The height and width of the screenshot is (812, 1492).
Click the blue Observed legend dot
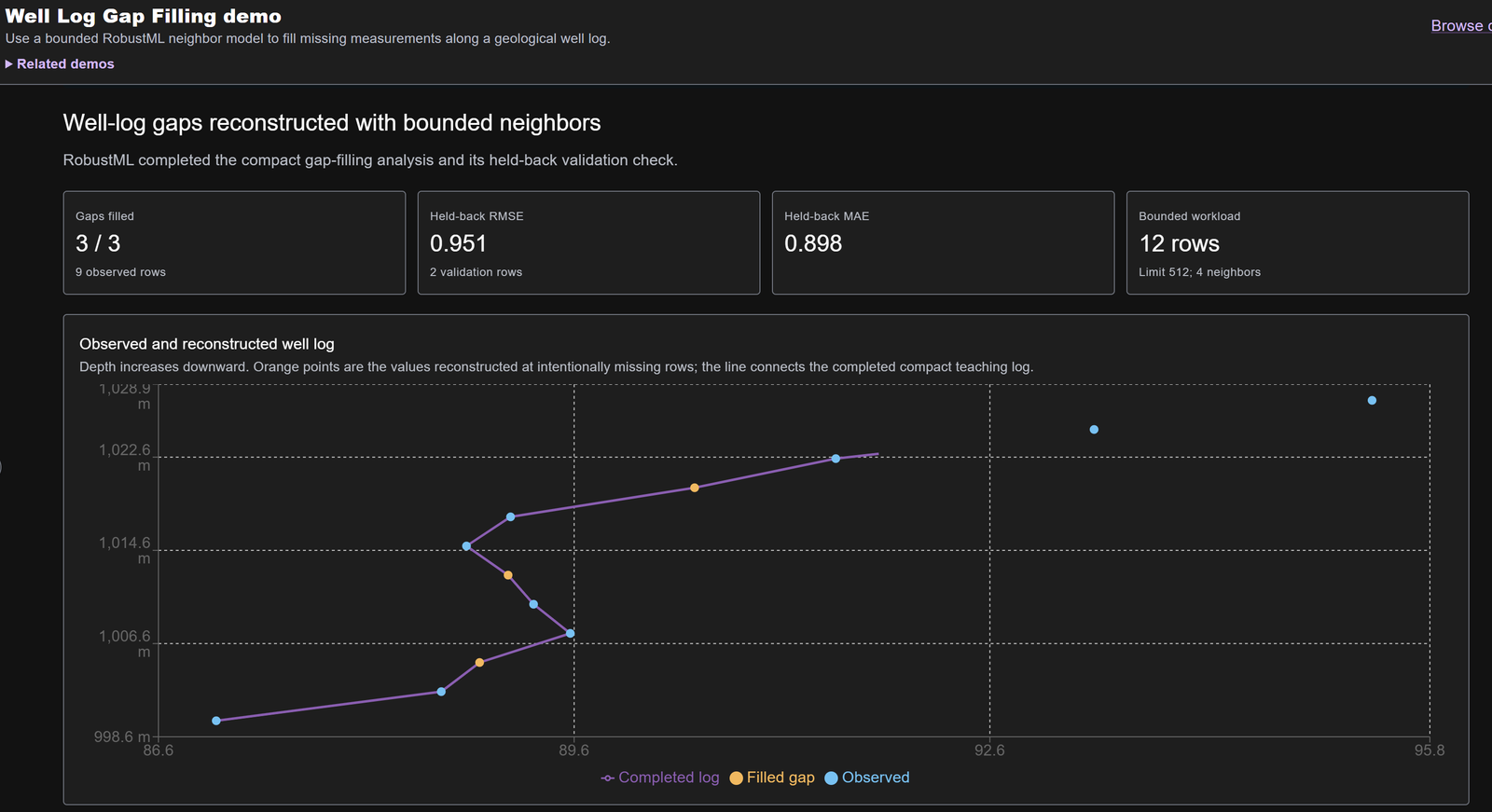pos(831,778)
